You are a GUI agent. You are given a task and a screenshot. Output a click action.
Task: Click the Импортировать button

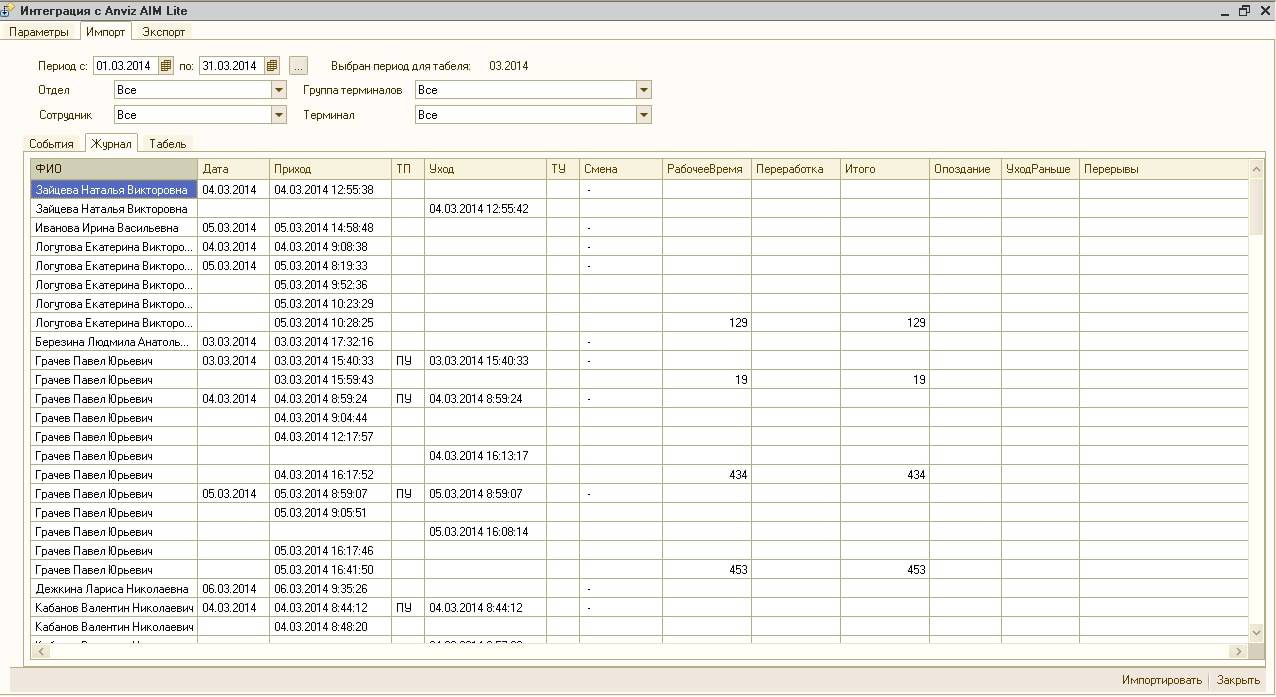coord(1161,680)
